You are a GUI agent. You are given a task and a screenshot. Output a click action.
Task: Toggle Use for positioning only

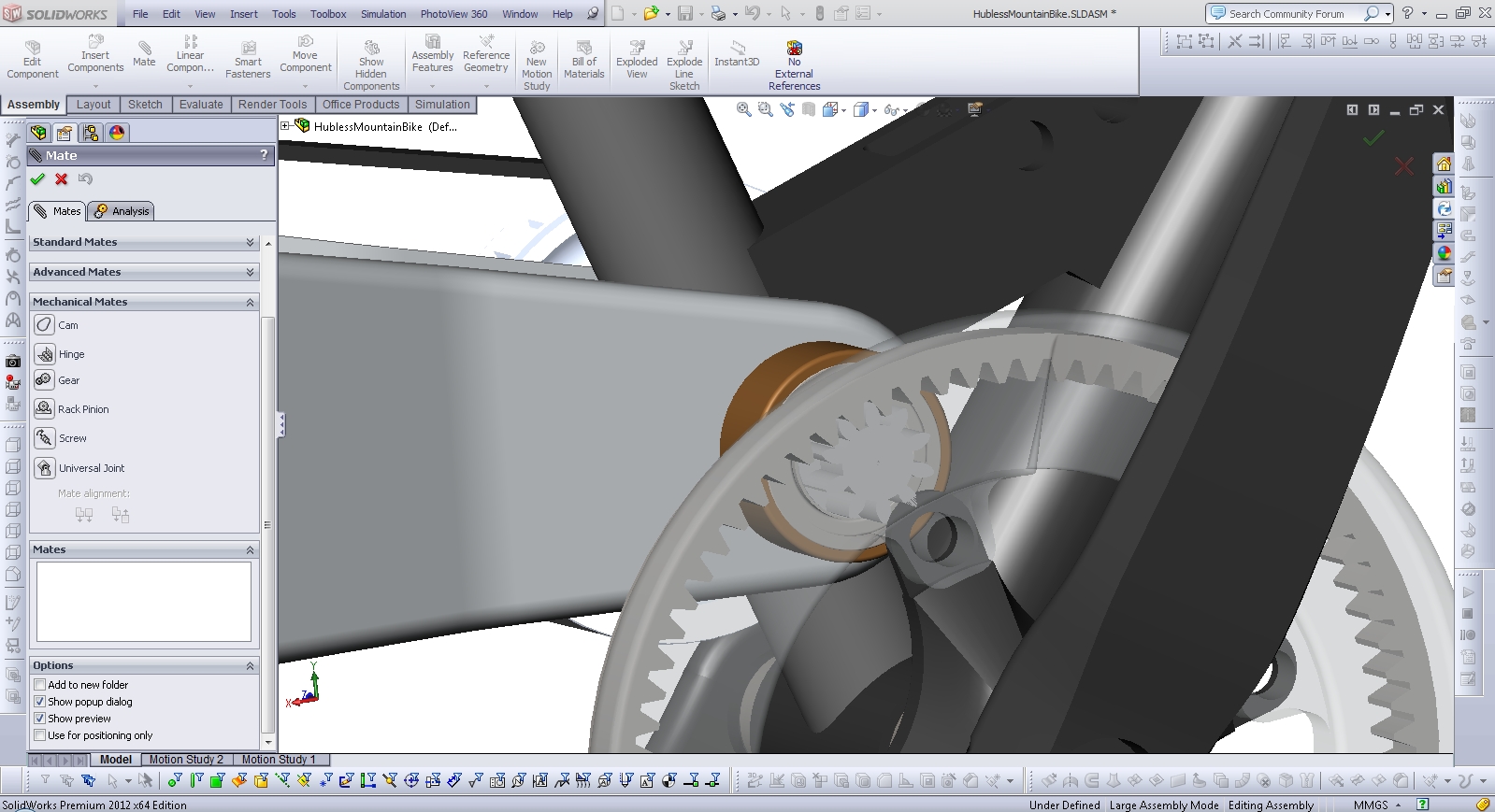(40, 735)
